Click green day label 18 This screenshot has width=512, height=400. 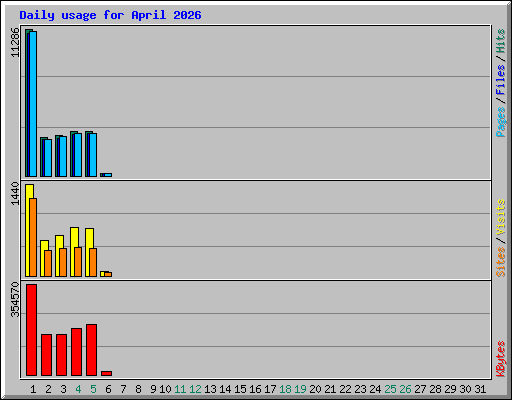tap(285, 389)
